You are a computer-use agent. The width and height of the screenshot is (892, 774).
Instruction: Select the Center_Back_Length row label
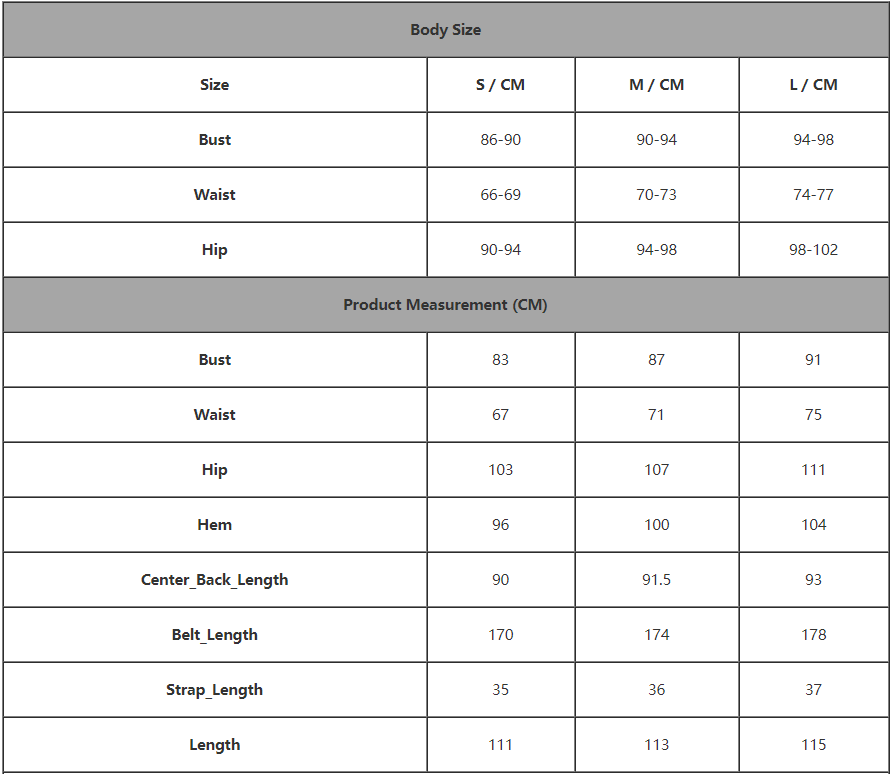click(214, 580)
